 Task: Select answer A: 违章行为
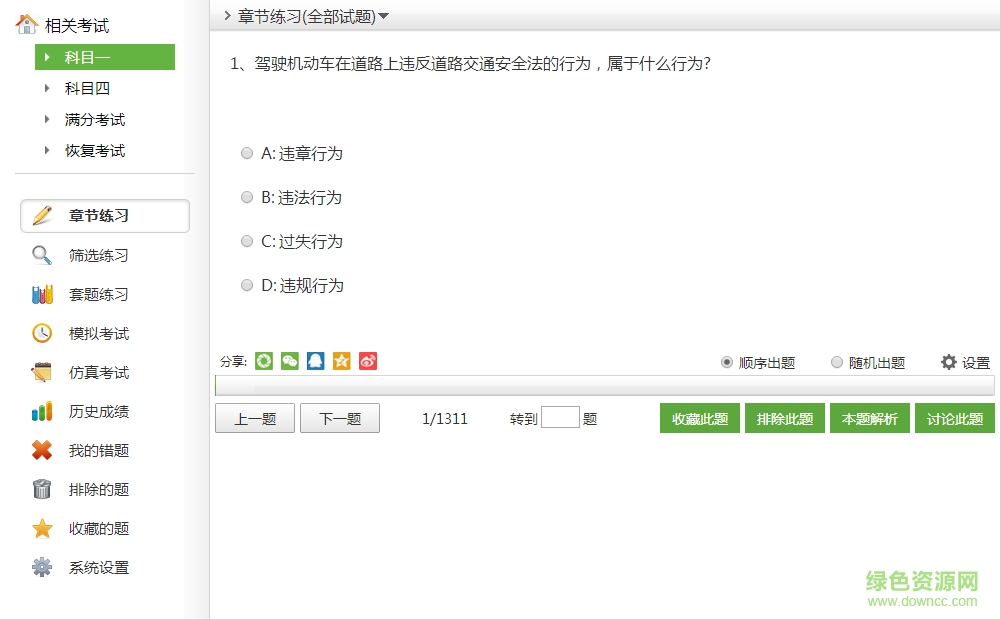246,153
